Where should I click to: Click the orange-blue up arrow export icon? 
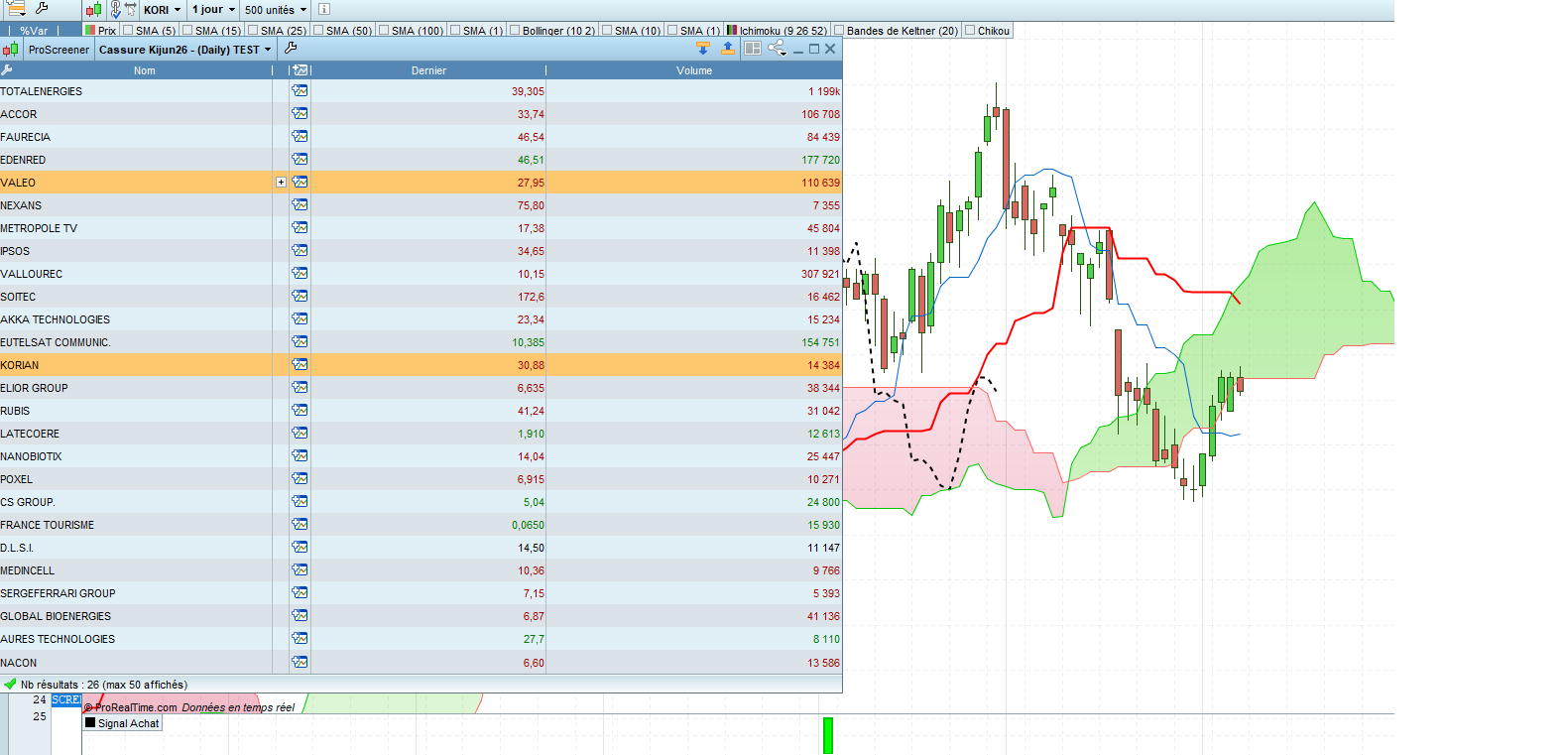click(x=728, y=48)
